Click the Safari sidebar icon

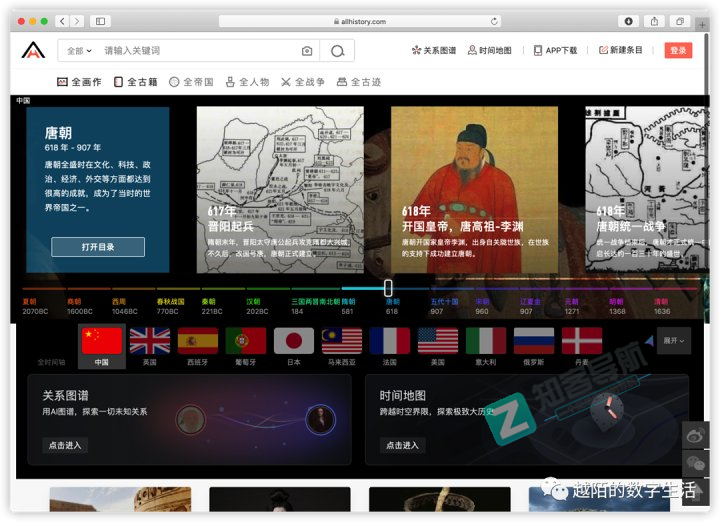[x=100, y=21]
